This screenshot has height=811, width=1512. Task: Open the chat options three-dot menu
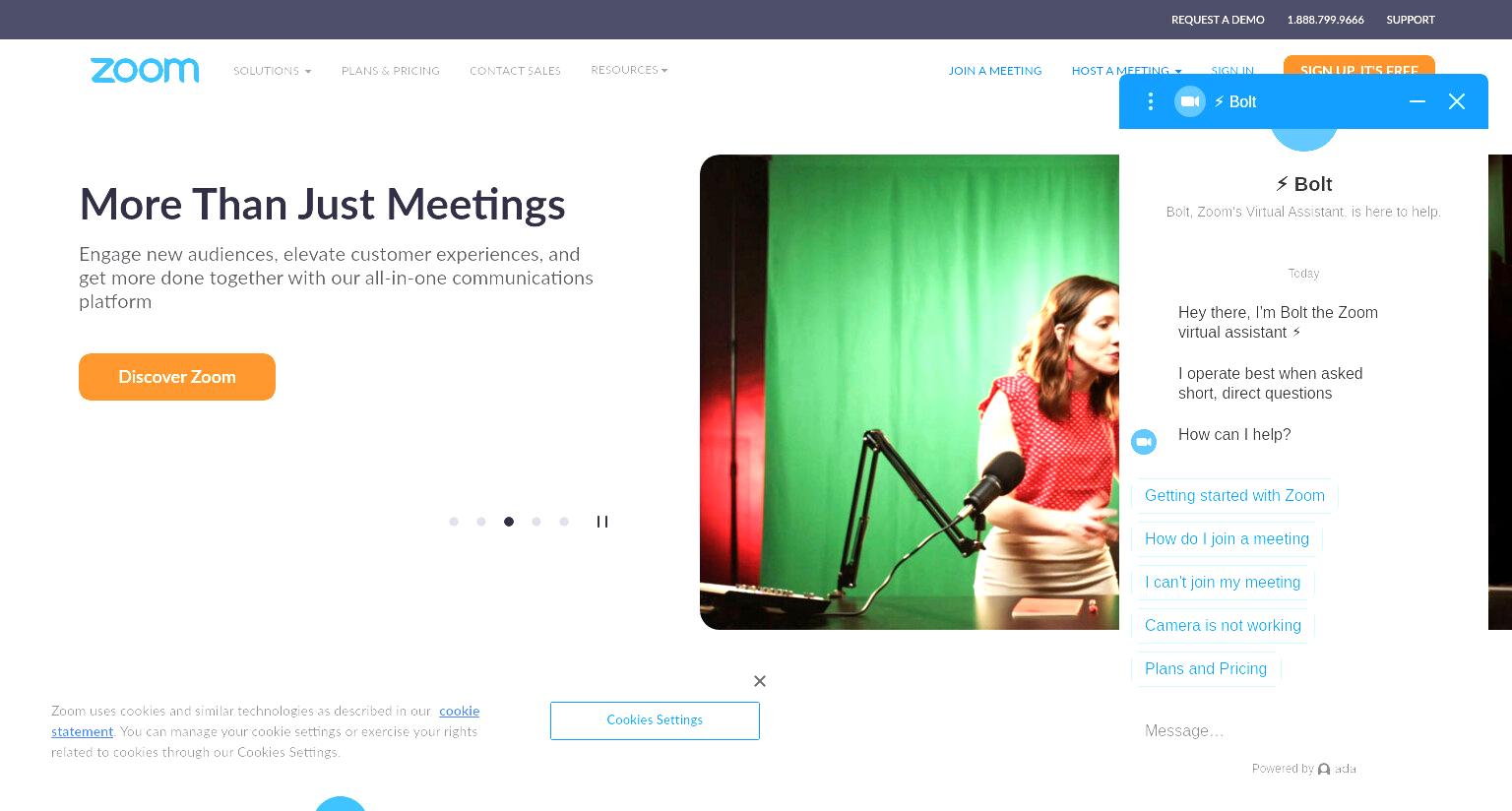[1150, 101]
